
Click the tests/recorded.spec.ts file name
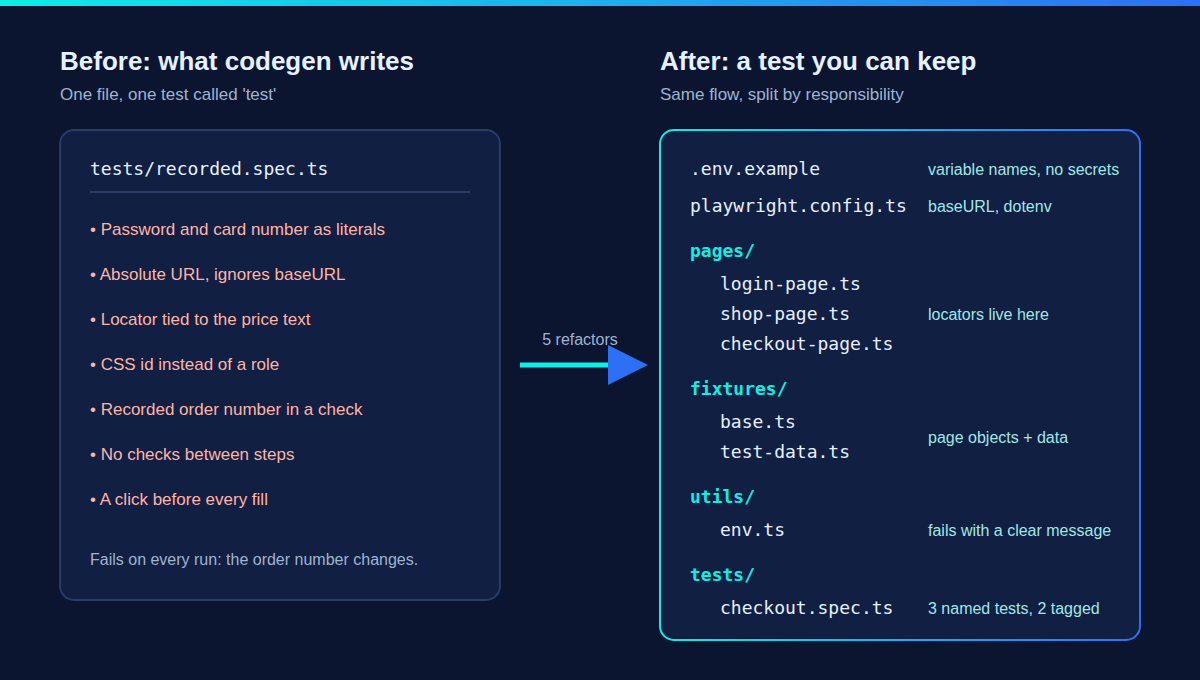(x=209, y=168)
